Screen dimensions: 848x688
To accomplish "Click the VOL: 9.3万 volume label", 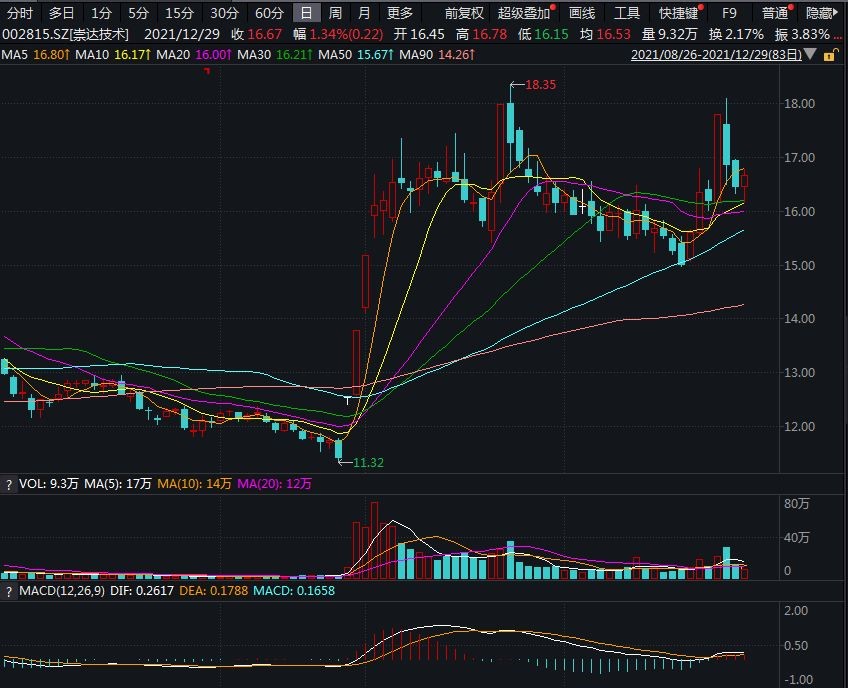I will pos(49,484).
